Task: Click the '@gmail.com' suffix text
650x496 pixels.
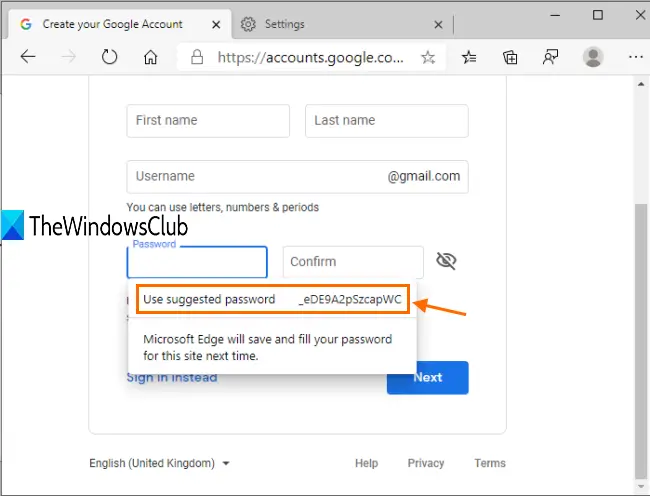Action: pyautogui.click(x=424, y=176)
